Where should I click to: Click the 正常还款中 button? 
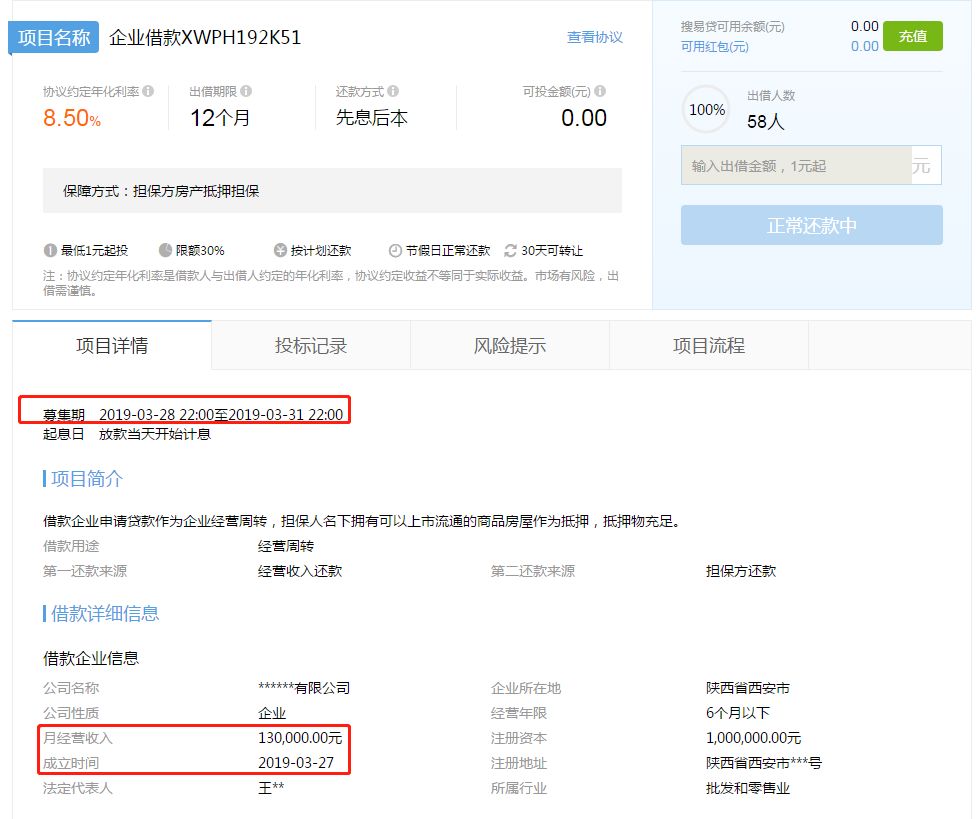click(812, 225)
